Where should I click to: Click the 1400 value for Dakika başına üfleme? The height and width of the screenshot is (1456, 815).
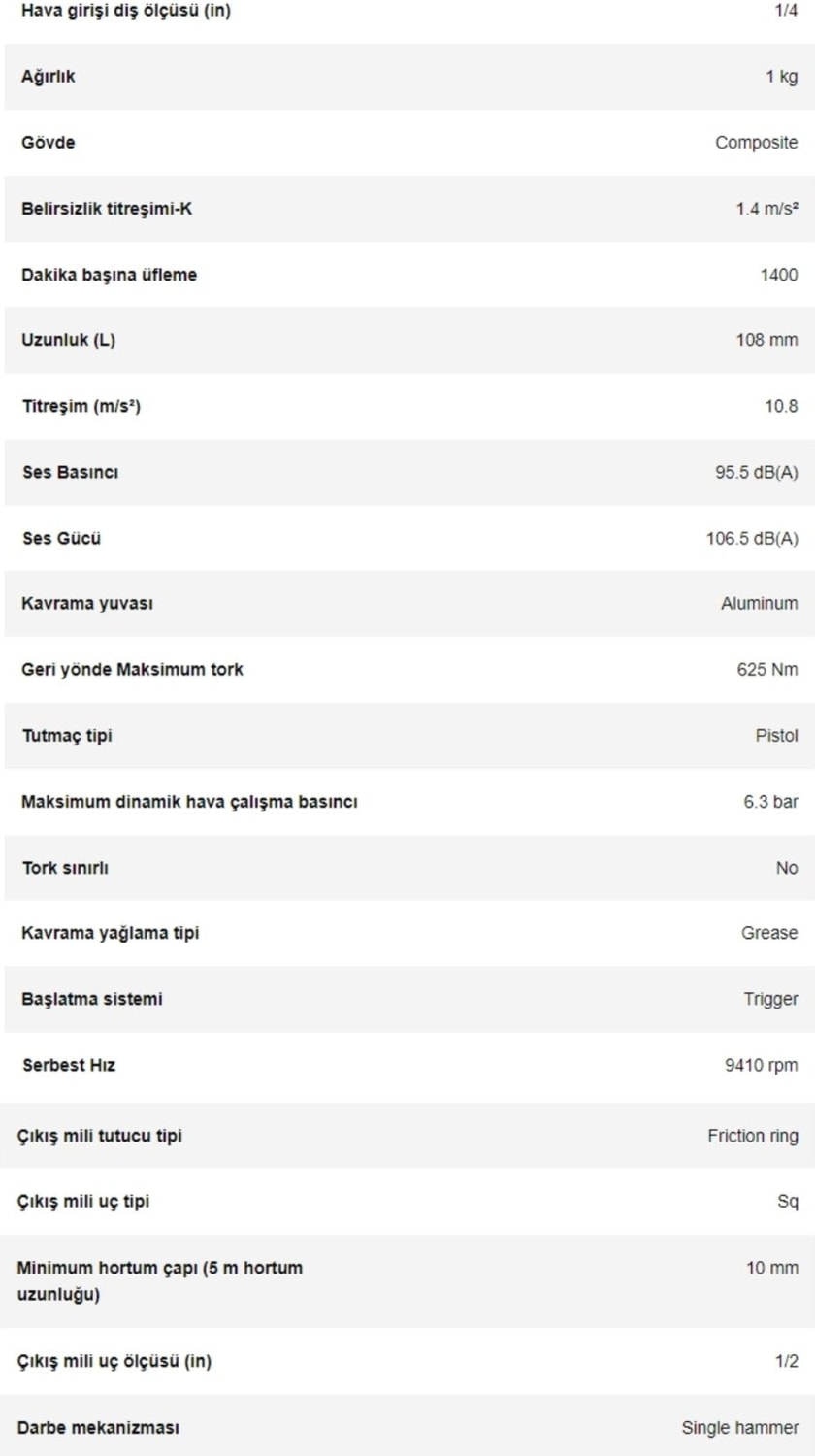pyautogui.click(x=778, y=275)
